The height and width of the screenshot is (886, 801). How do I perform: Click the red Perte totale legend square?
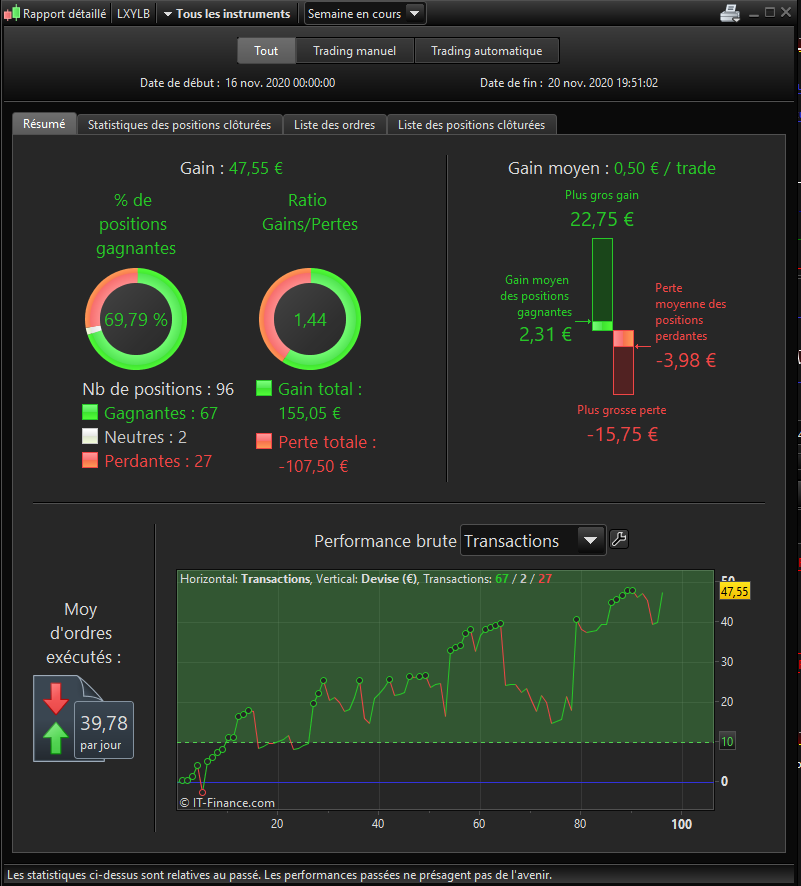pyautogui.click(x=264, y=441)
